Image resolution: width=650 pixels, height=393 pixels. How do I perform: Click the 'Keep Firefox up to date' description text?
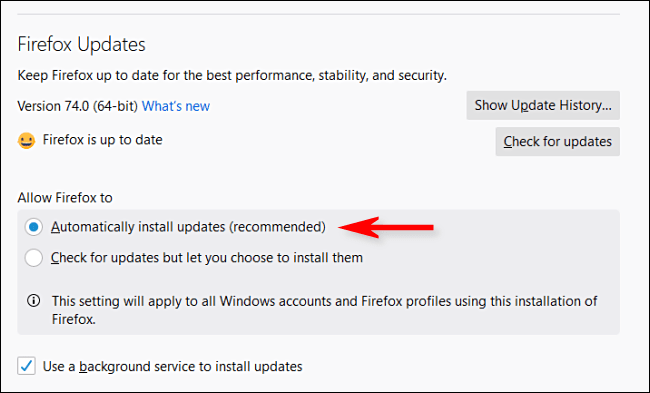pos(232,75)
